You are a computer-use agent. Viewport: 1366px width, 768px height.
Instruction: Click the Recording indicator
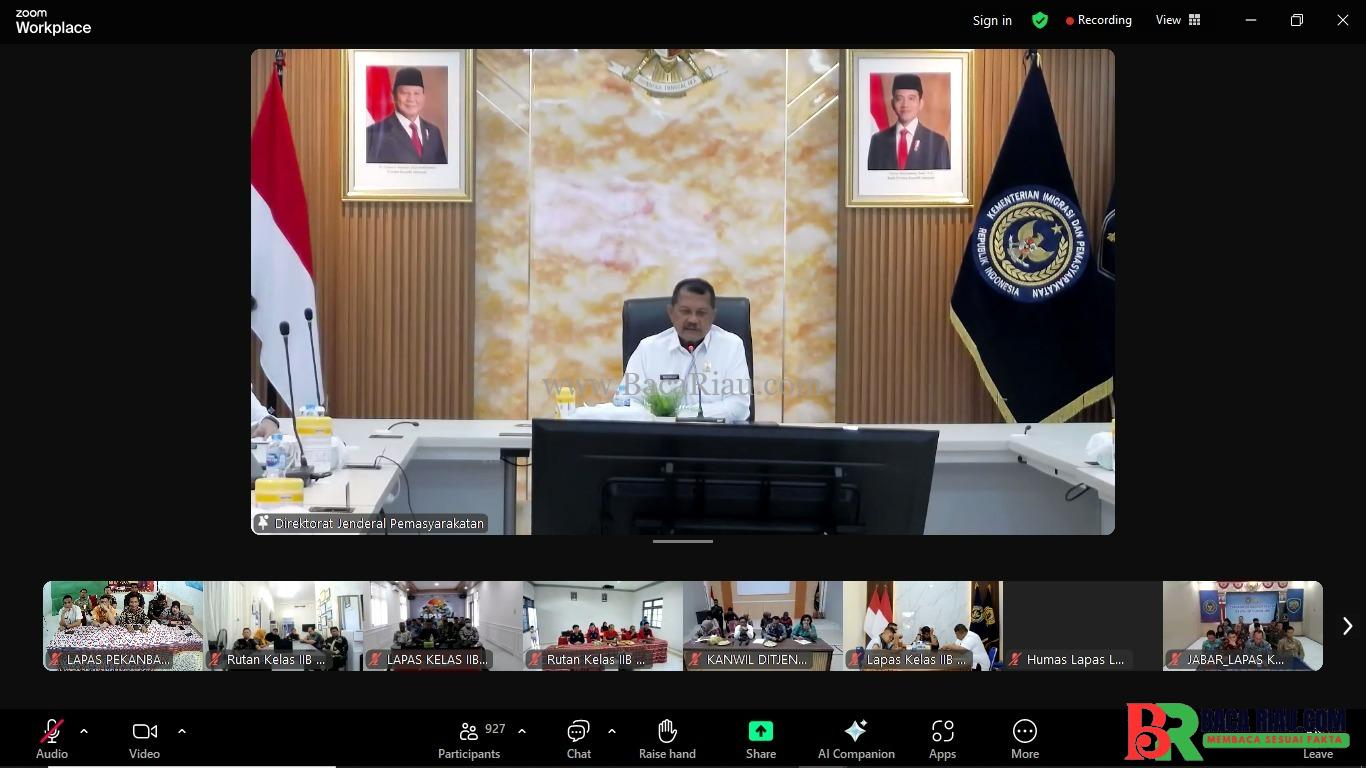coord(1098,20)
